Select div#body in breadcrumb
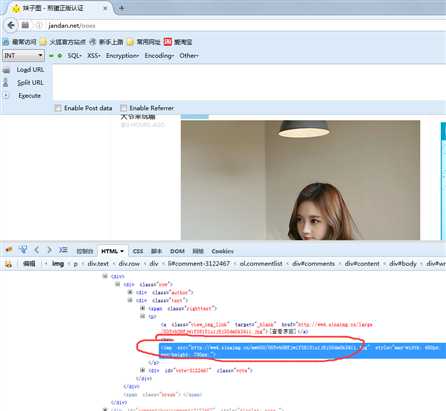 point(403,264)
